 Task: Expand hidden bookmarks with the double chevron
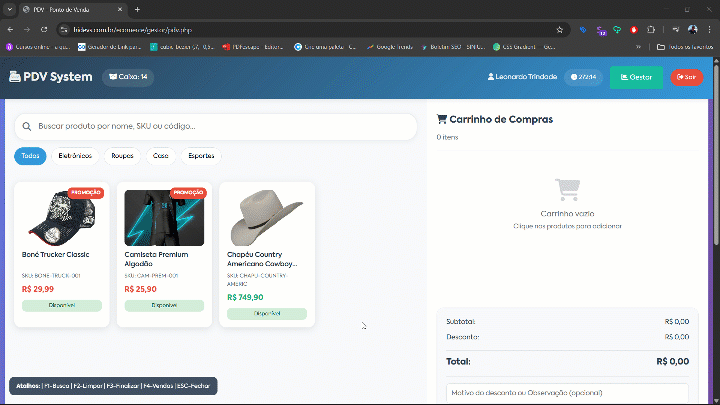point(638,47)
